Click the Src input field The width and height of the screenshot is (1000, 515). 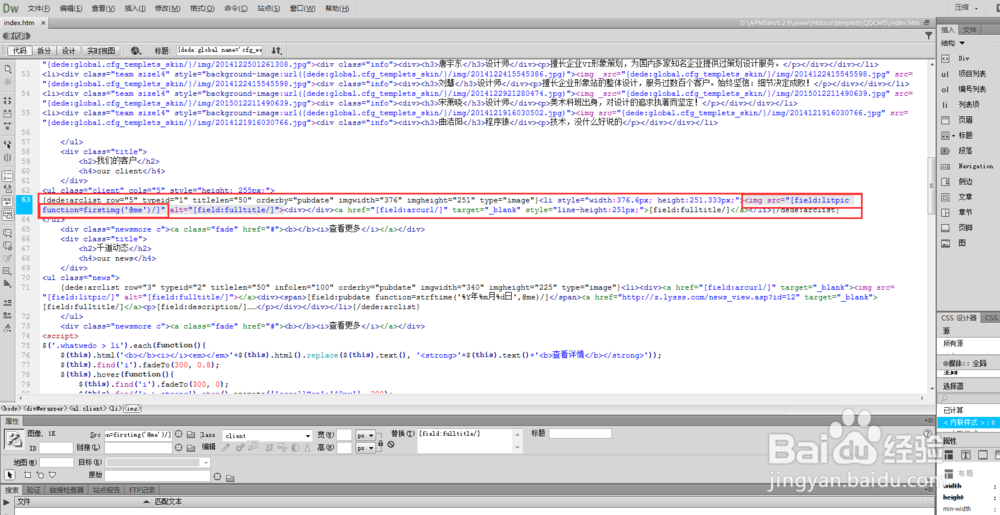tap(138, 435)
